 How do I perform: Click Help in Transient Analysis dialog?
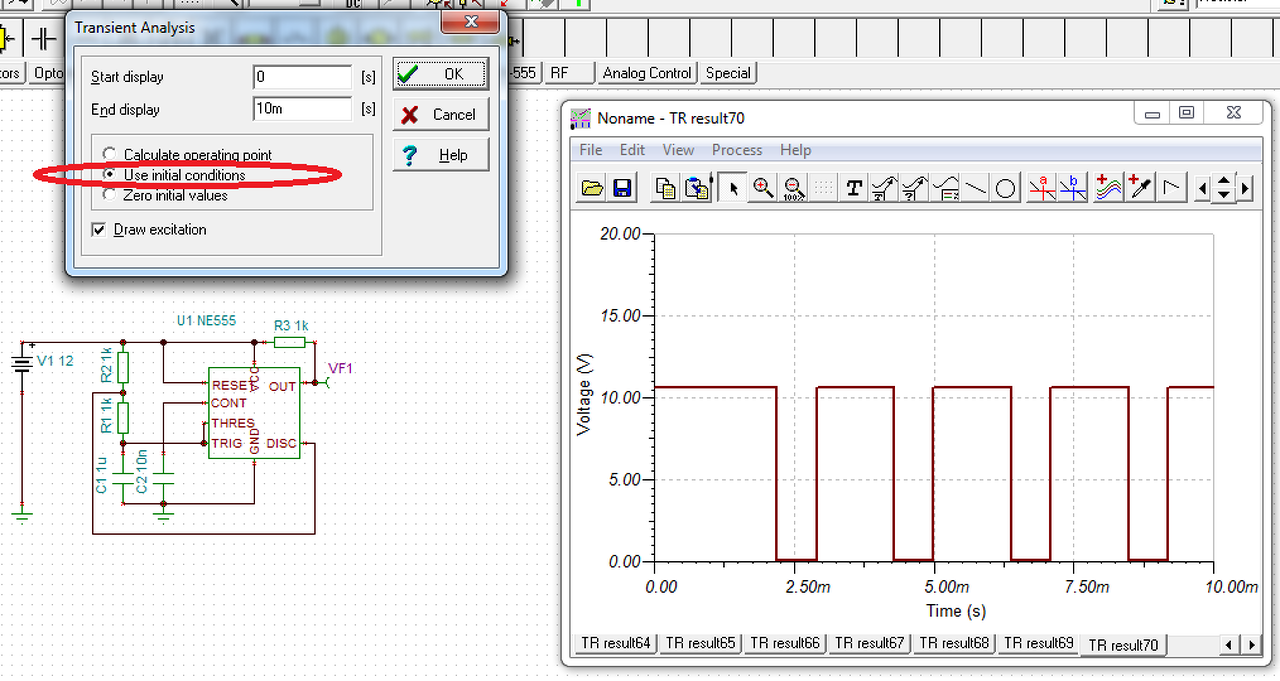coord(441,155)
